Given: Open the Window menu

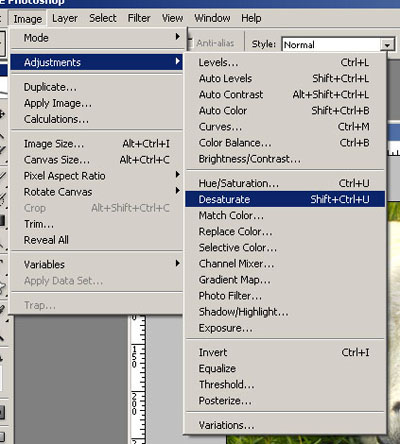Looking at the screenshot, I should (212, 18).
